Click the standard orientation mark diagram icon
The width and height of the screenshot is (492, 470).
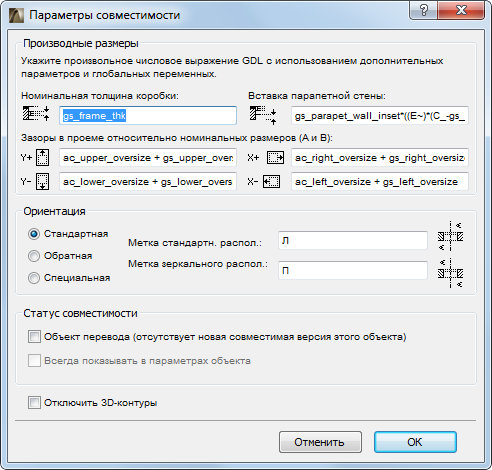pos(450,236)
